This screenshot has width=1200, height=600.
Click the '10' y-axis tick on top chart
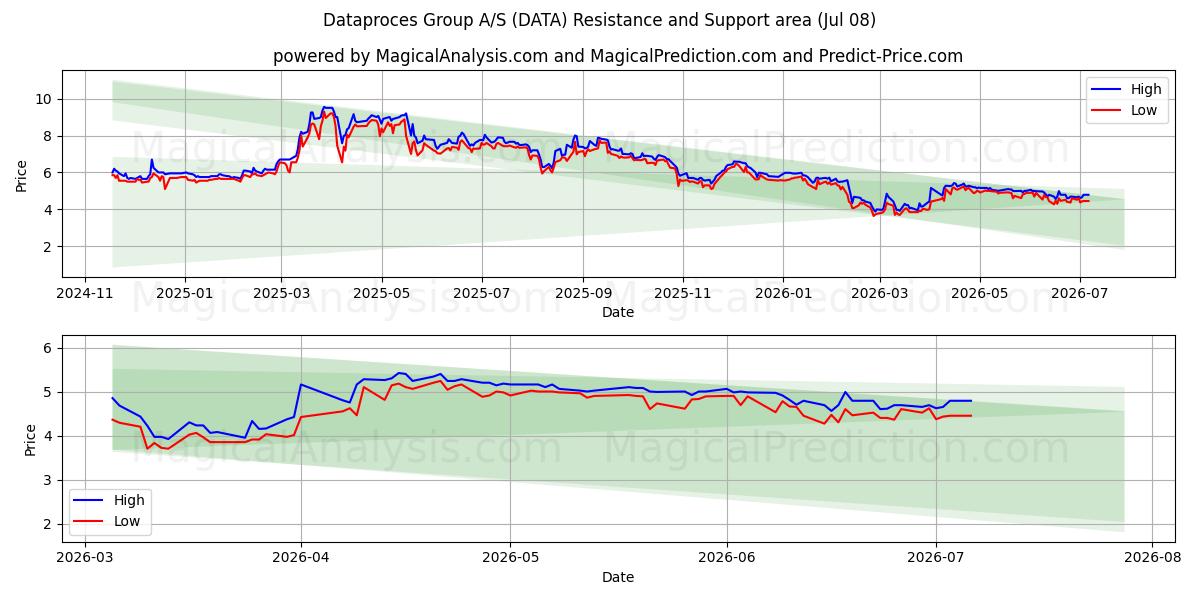pyautogui.click(x=44, y=99)
